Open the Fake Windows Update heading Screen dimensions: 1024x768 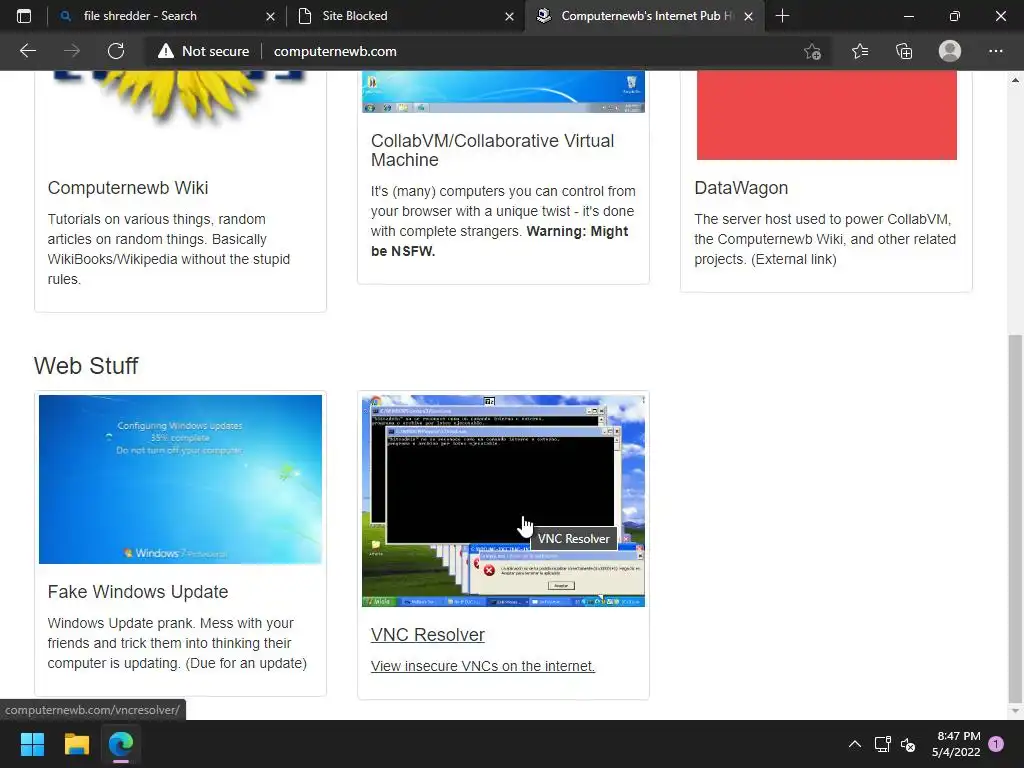138,592
